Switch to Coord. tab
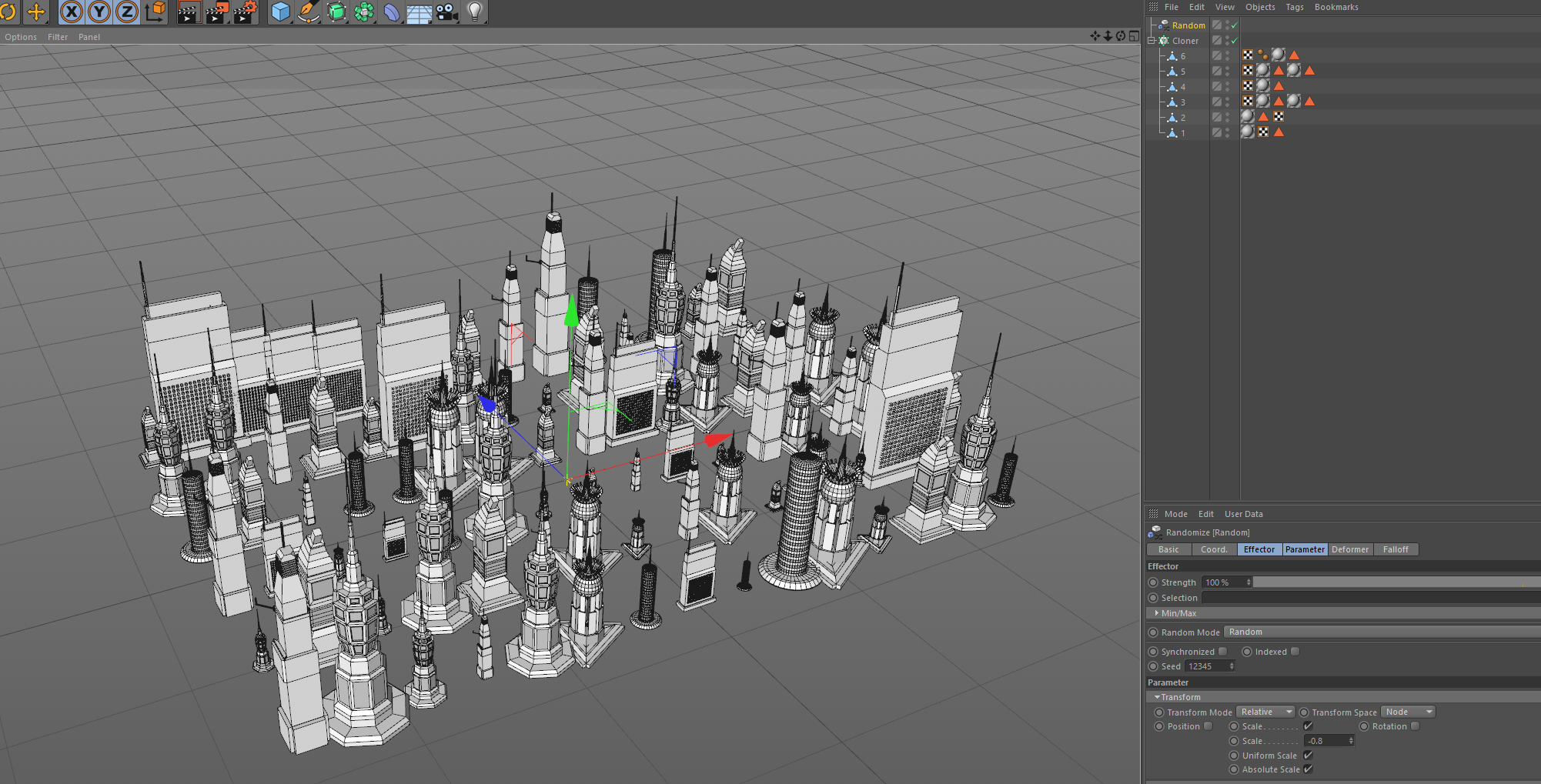This screenshot has height=784, width=1541. [1214, 549]
